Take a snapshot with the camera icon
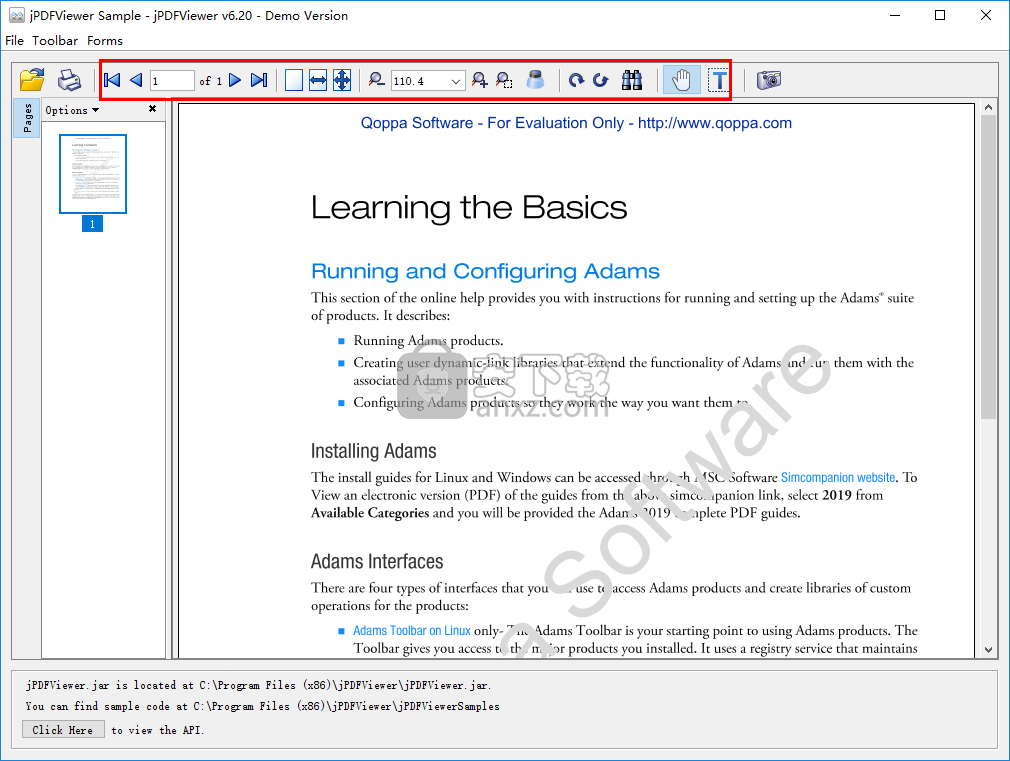The height and width of the screenshot is (761, 1010). point(768,80)
